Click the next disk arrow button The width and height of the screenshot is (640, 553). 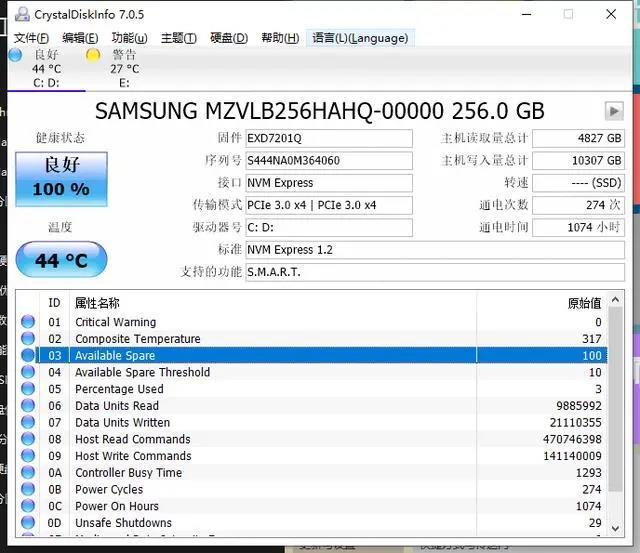pos(614,111)
